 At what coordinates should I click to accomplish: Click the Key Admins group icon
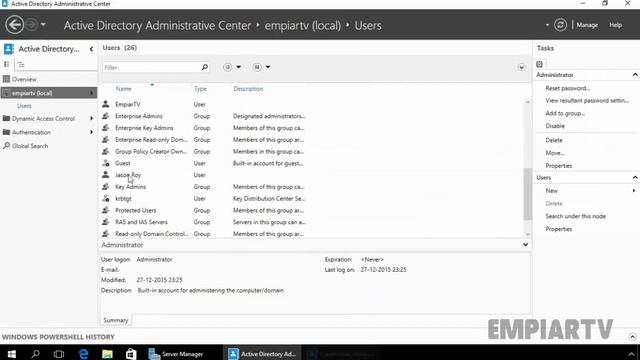coord(106,187)
